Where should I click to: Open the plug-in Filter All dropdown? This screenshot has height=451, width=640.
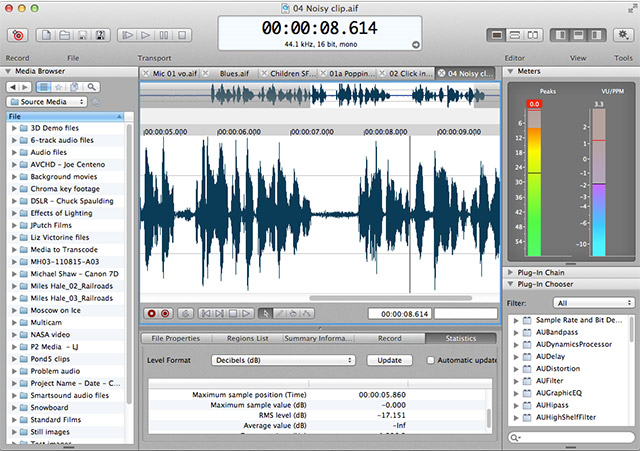click(x=594, y=303)
